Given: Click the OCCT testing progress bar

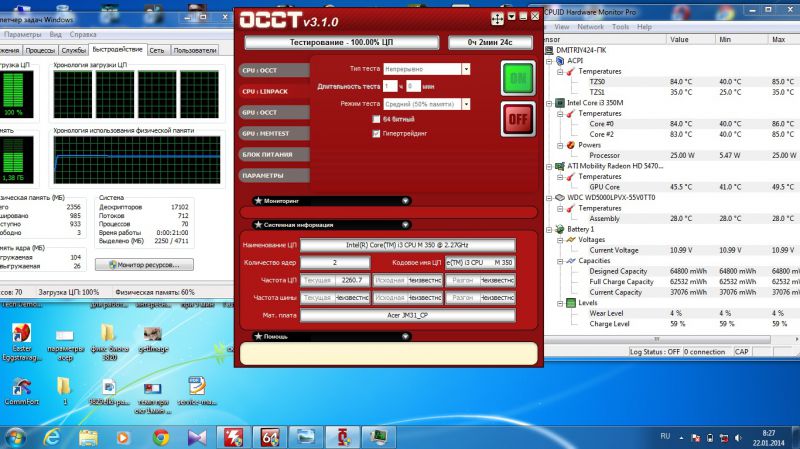Looking at the screenshot, I should pos(341,42).
